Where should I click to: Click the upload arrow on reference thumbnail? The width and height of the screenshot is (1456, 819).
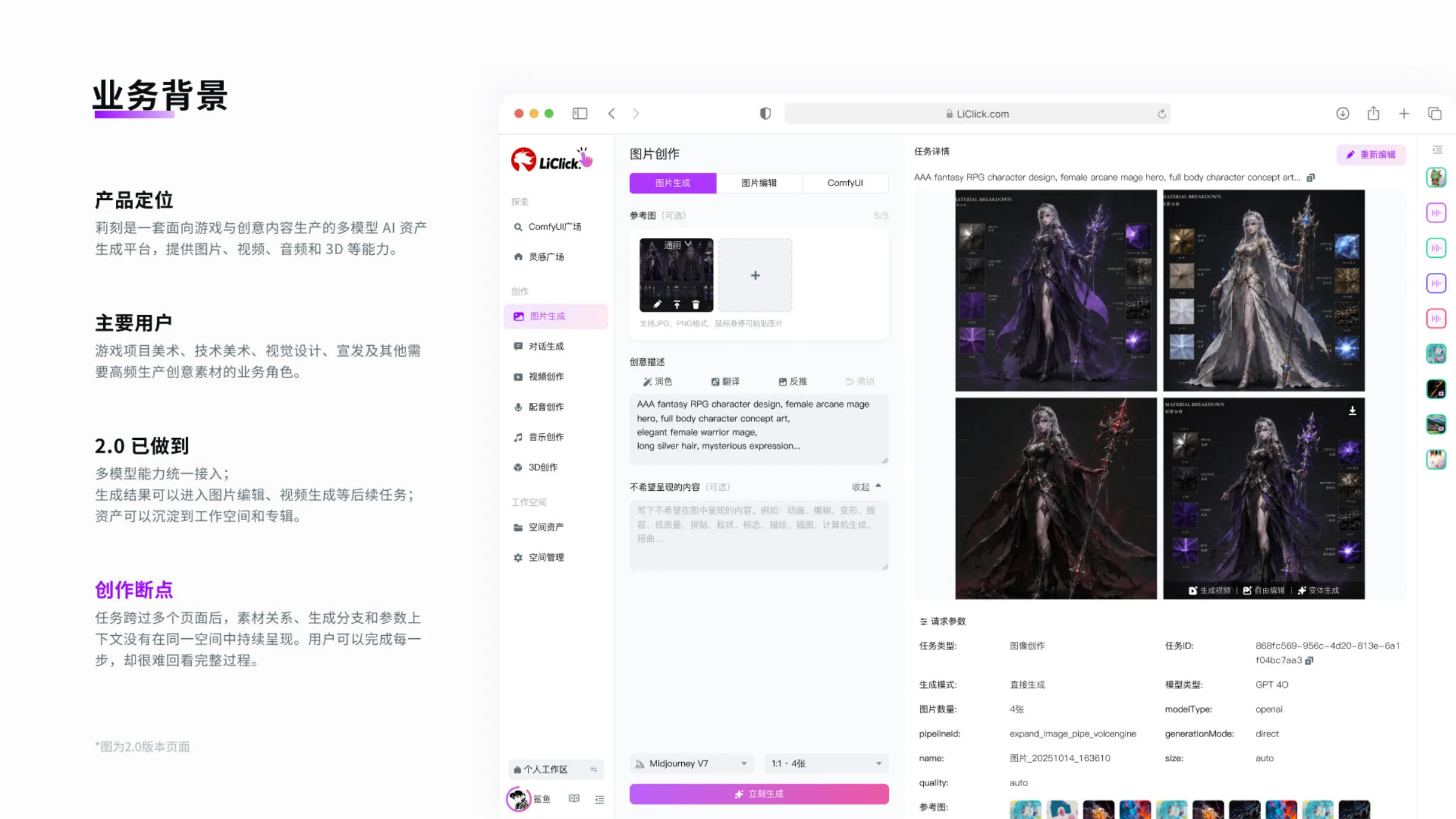[x=676, y=305]
